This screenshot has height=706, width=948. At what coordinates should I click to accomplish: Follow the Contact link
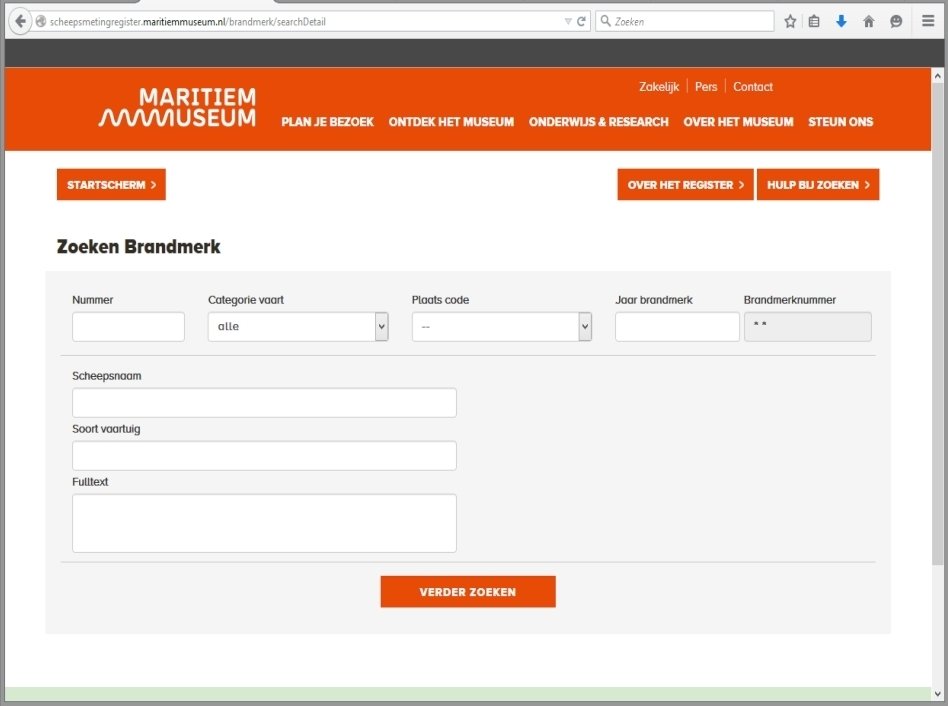[x=753, y=86]
